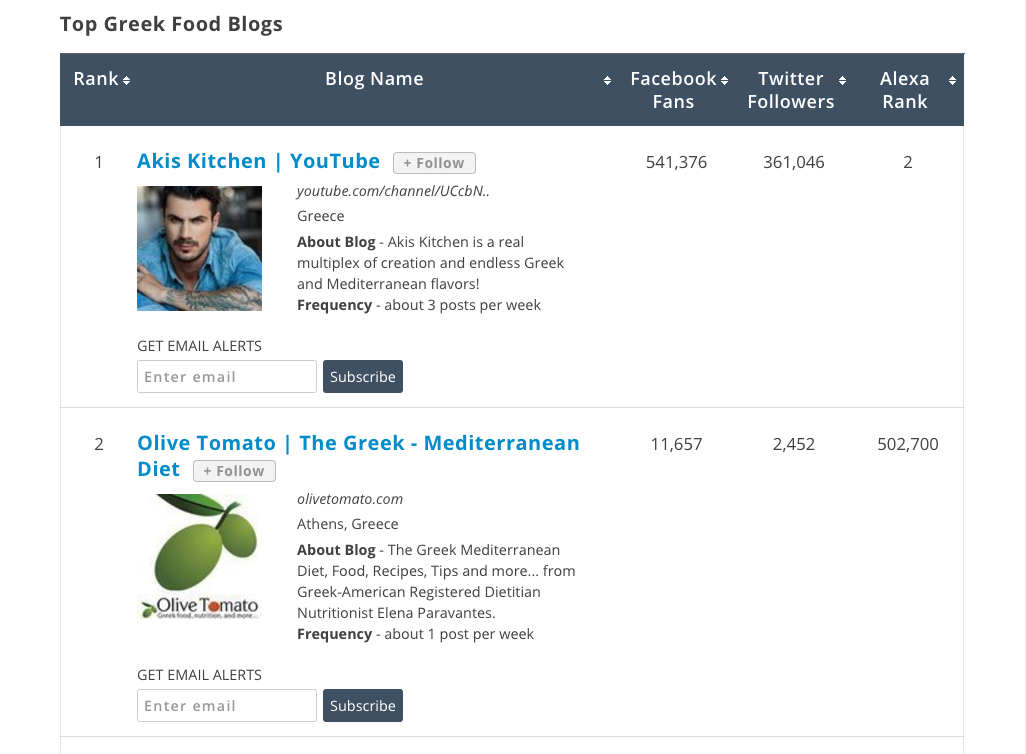Open Akis Kitchen | YouTube link

(258, 161)
